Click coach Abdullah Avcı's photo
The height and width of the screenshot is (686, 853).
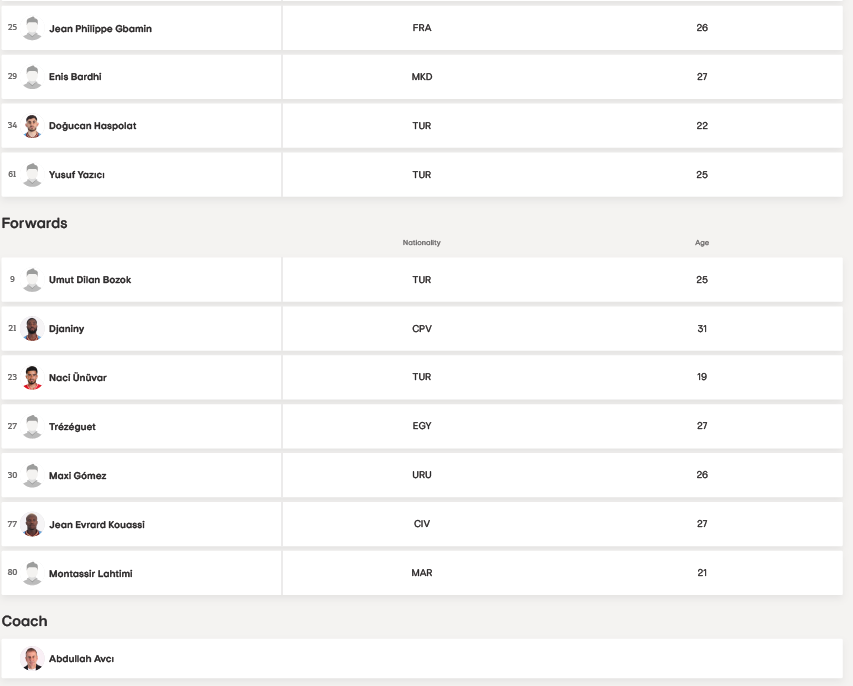coord(32,658)
